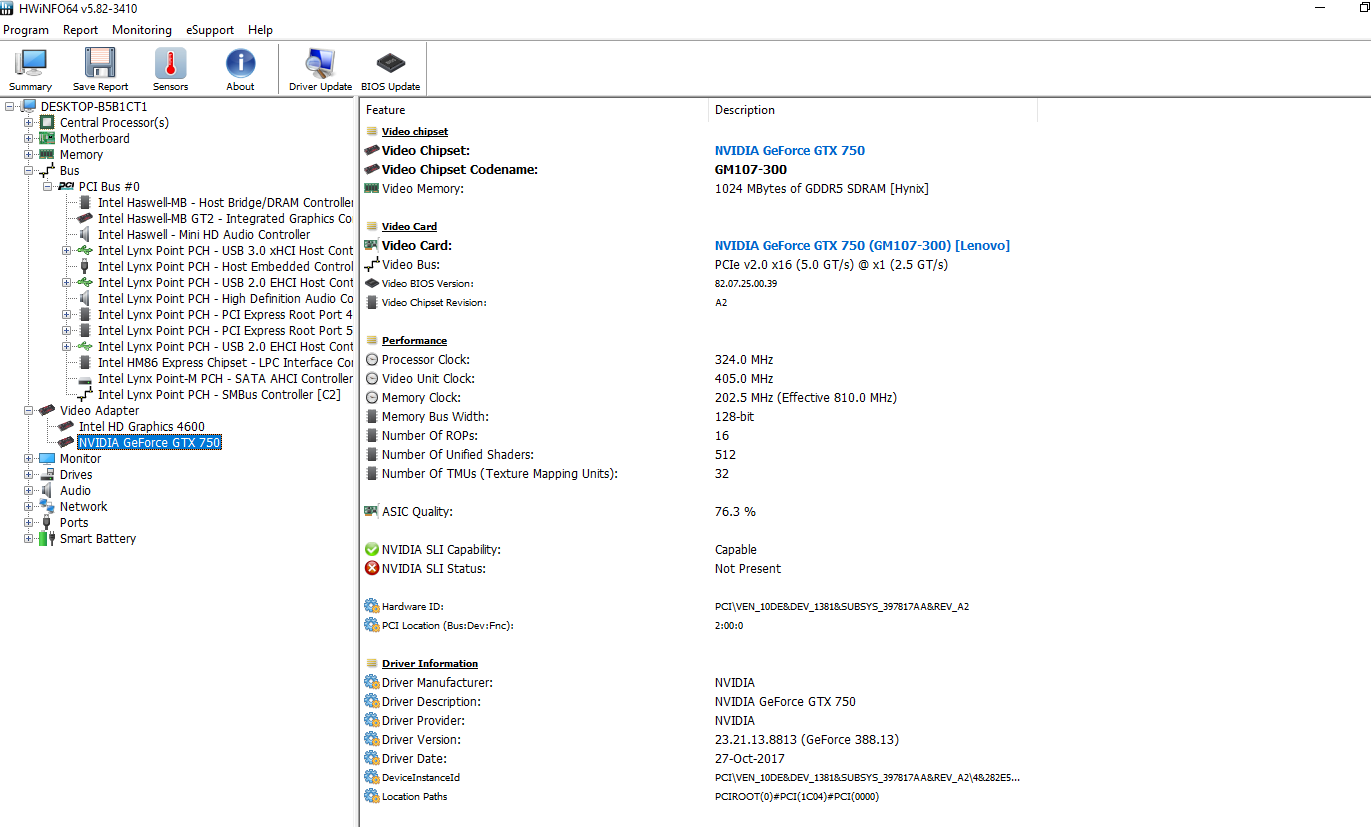Select Lynx Point-M PCH SATA AHCI Controller
Viewport: 1371px width, 827px height.
pos(225,378)
